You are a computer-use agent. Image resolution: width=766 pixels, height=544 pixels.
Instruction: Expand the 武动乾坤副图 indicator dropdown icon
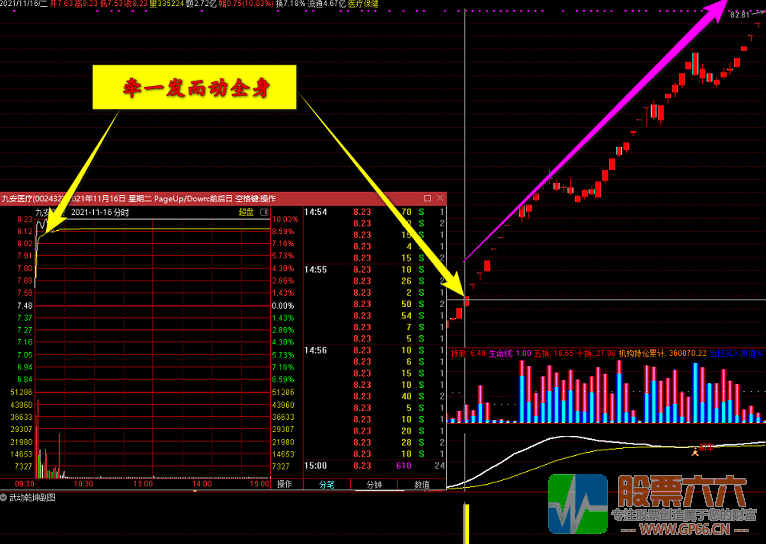(x=3, y=498)
